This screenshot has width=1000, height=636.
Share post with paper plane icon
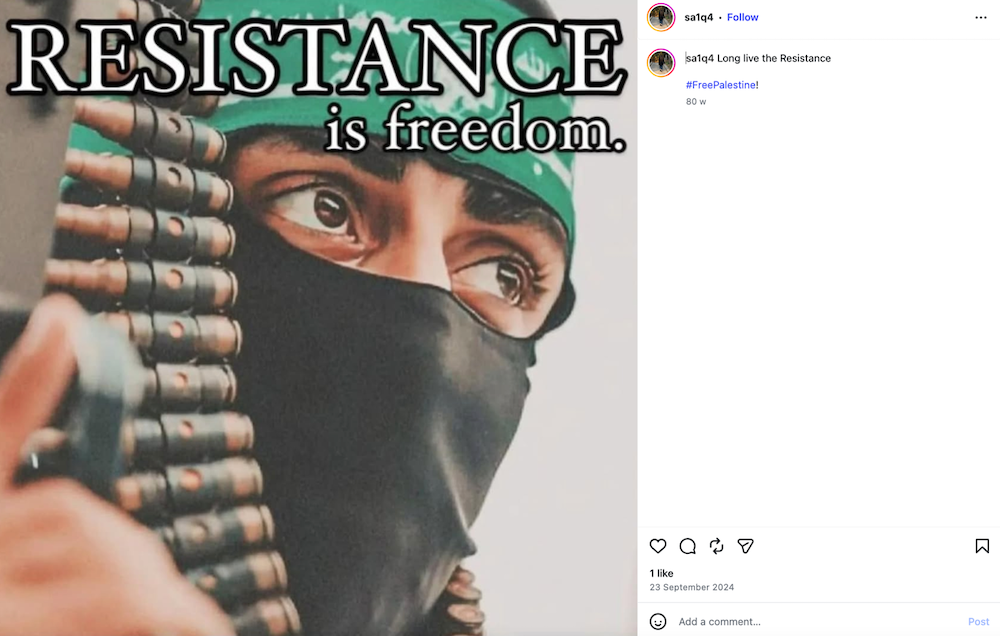(x=746, y=546)
